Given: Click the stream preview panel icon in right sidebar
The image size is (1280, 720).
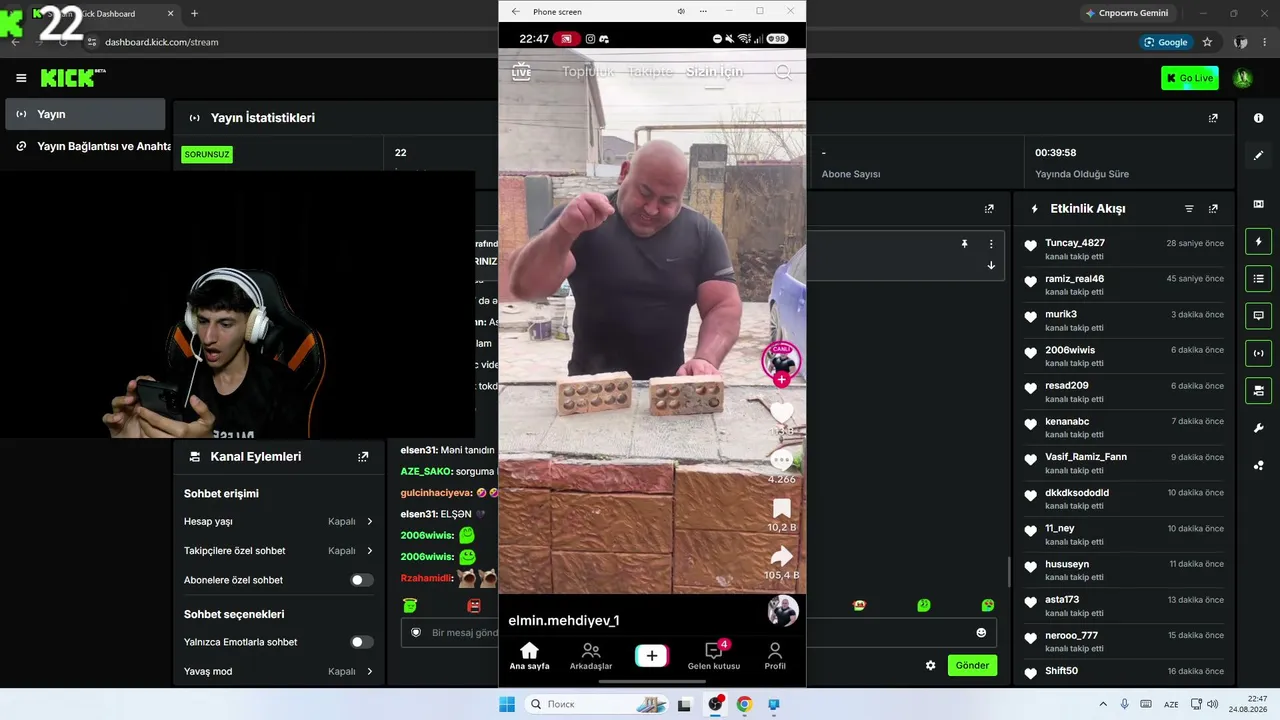Looking at the screenshot, I should [x=1258, y=204].
